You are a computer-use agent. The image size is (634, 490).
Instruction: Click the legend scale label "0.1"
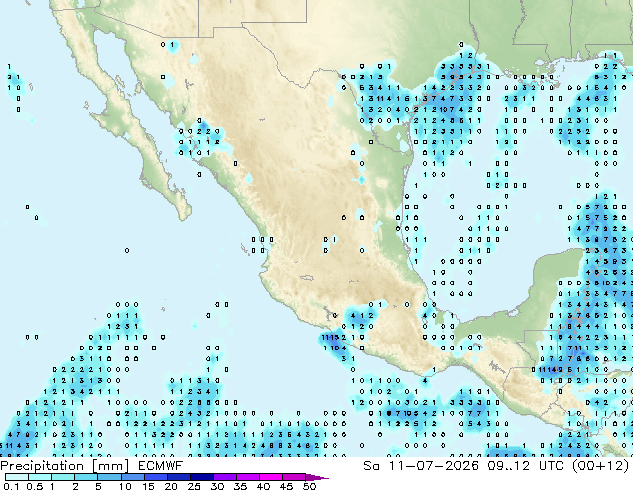tap(11, 486)
